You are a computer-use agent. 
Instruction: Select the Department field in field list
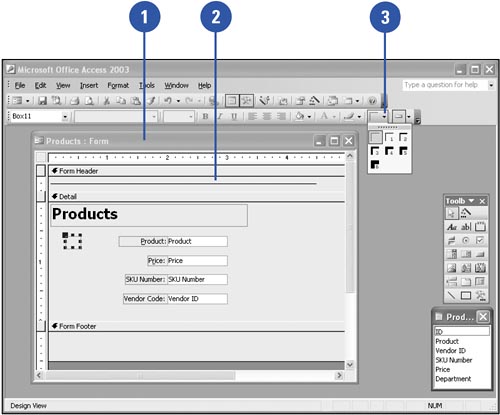pyautogui.click(x=453, y=379)
